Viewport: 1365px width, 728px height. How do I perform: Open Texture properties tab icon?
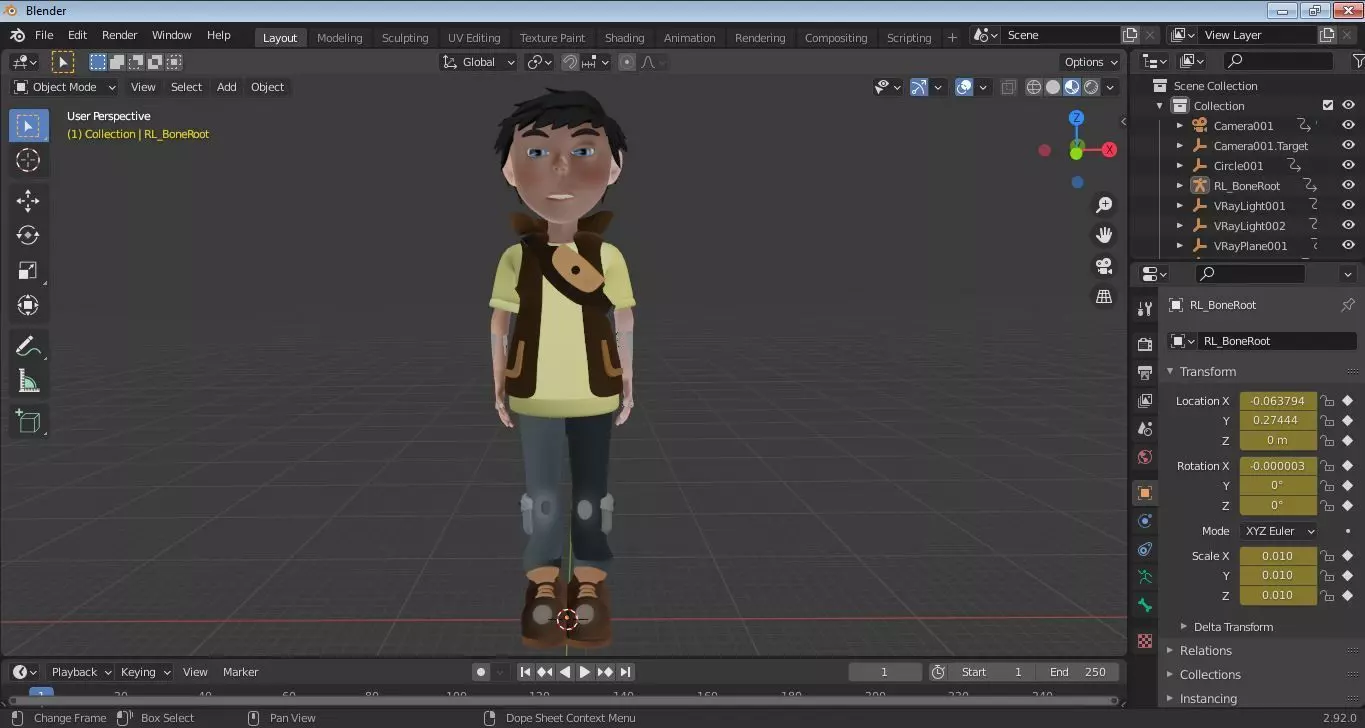point(1145,641)
